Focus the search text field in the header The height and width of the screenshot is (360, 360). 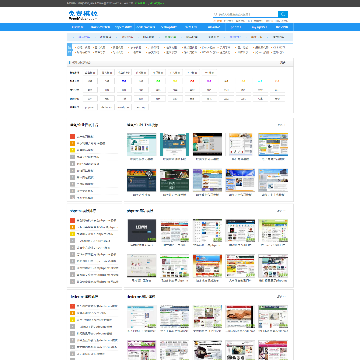click(x=245, y=14)
